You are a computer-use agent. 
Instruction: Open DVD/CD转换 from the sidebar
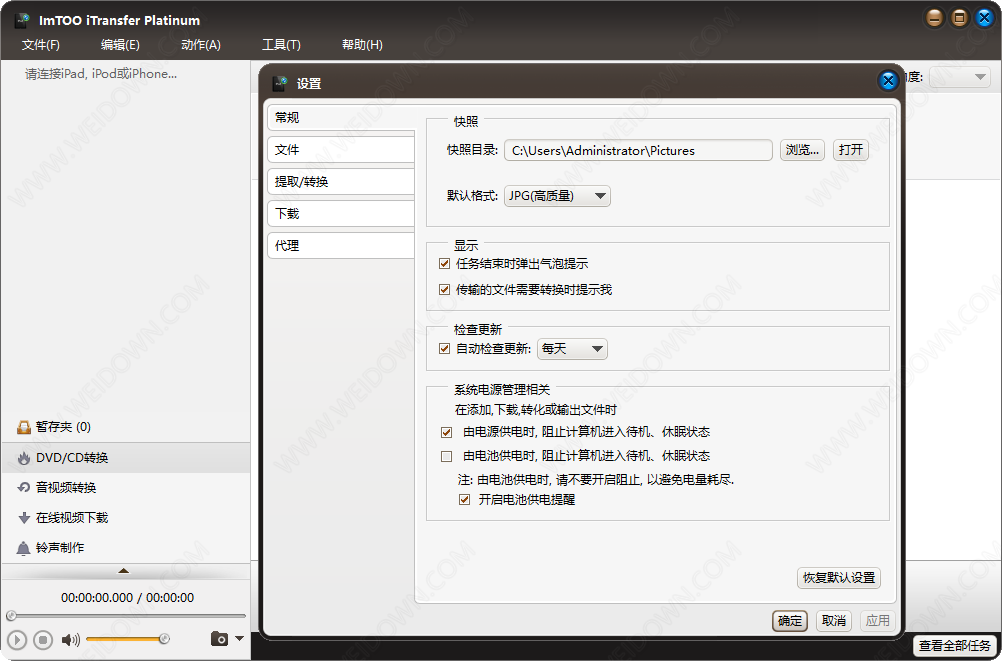[x=71, y=458]
